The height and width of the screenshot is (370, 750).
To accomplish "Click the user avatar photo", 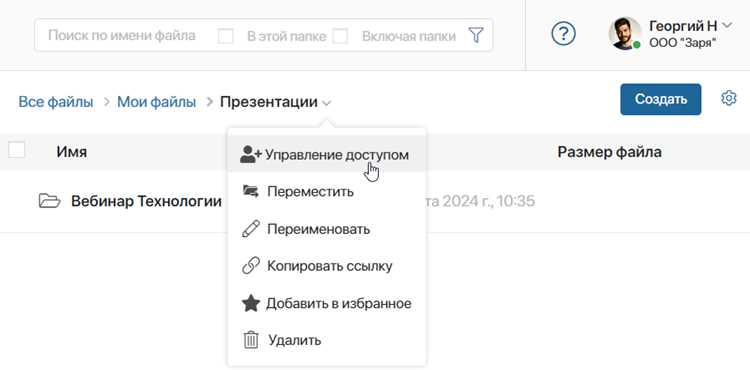I will click(x=625, y=33).
